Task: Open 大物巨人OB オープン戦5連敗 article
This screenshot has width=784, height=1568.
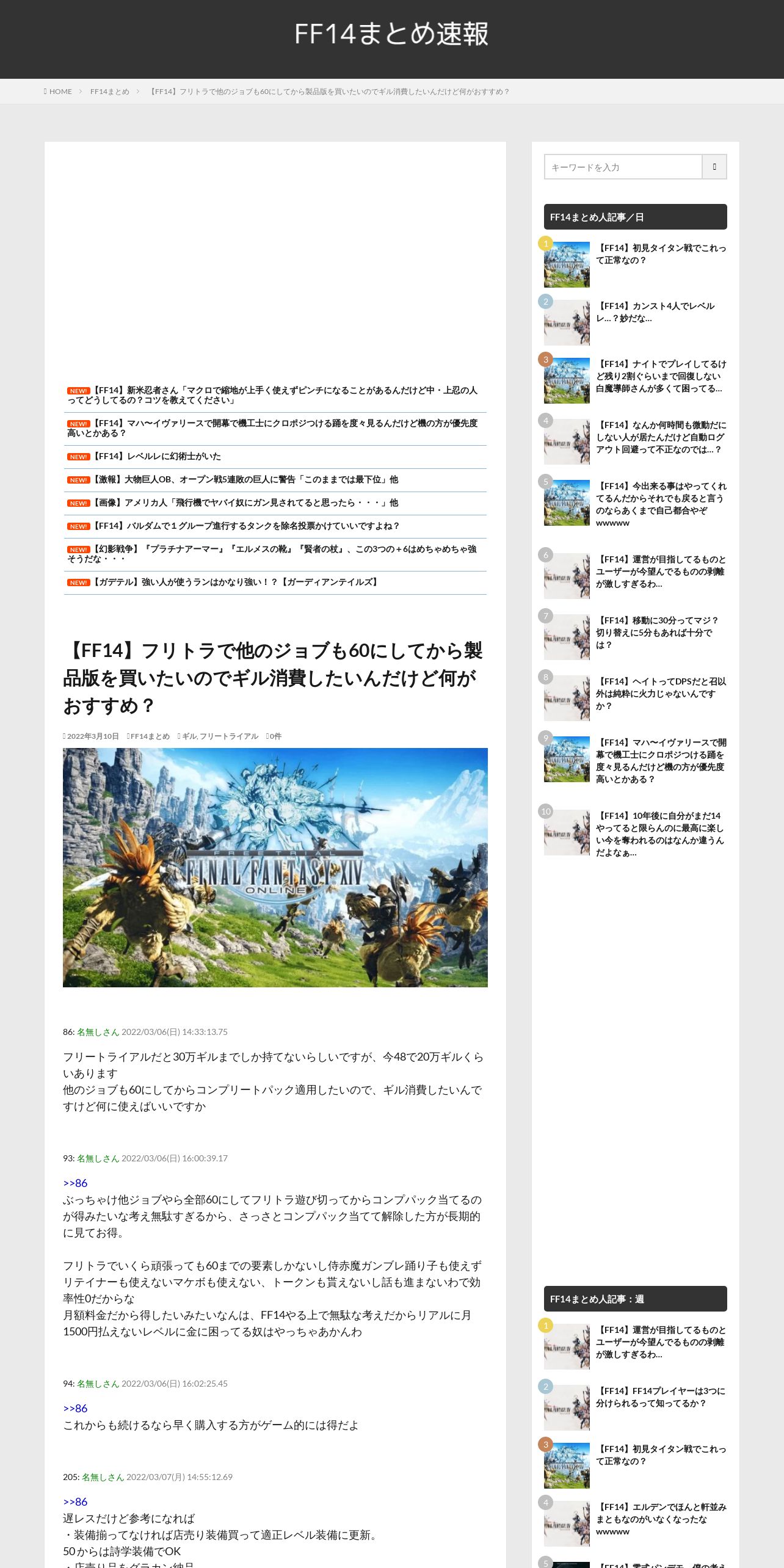Action: 244,479
